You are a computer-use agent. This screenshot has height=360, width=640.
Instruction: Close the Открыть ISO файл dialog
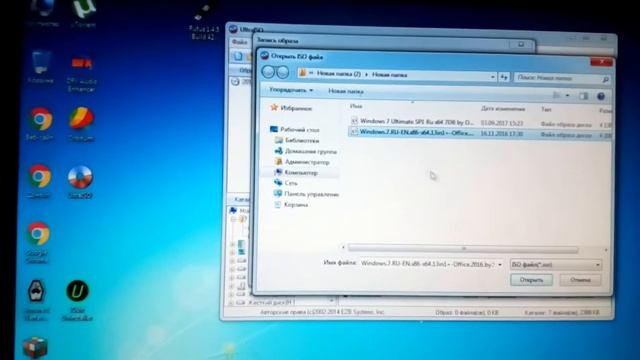click(601, 62)
